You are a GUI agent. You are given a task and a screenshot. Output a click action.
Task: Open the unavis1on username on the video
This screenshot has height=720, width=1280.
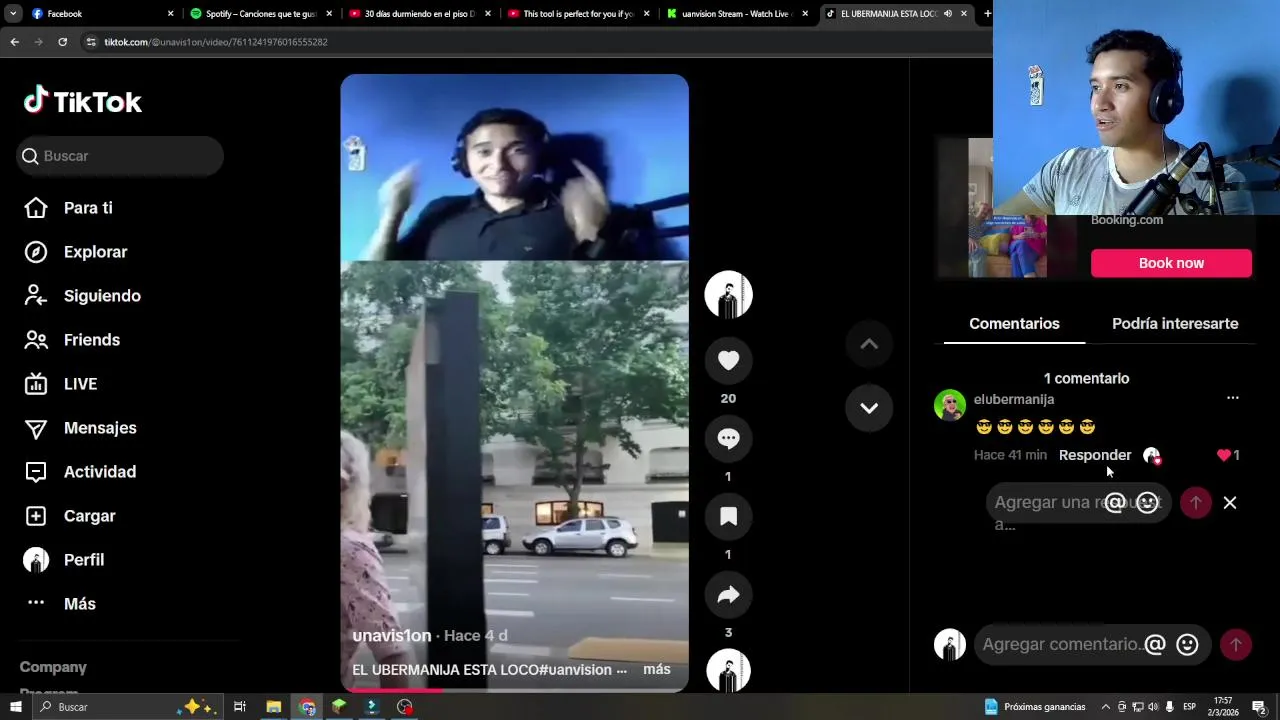pyautogui.click(x=392, y=636)
